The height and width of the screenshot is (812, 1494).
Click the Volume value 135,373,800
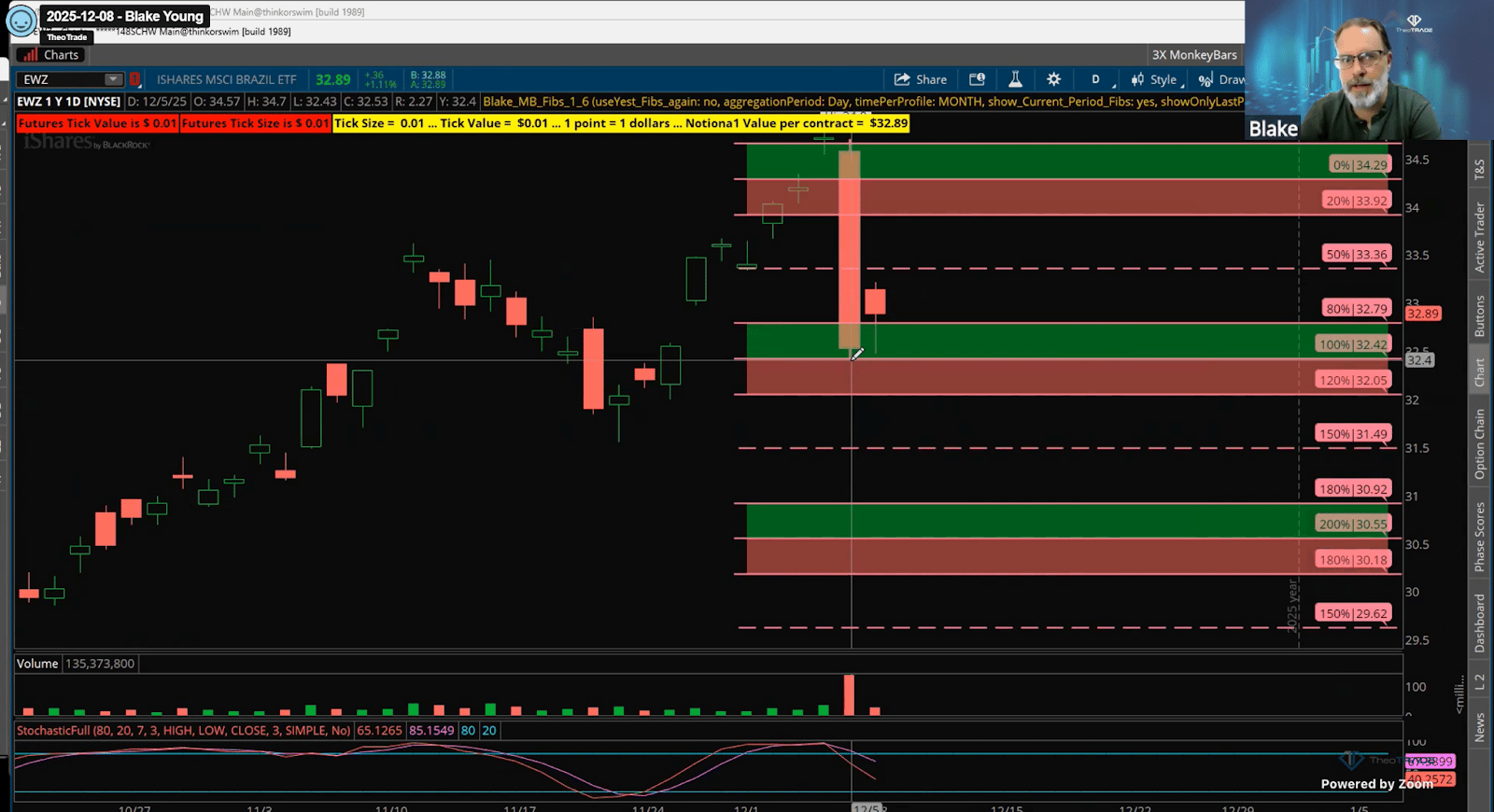[100, 664]
